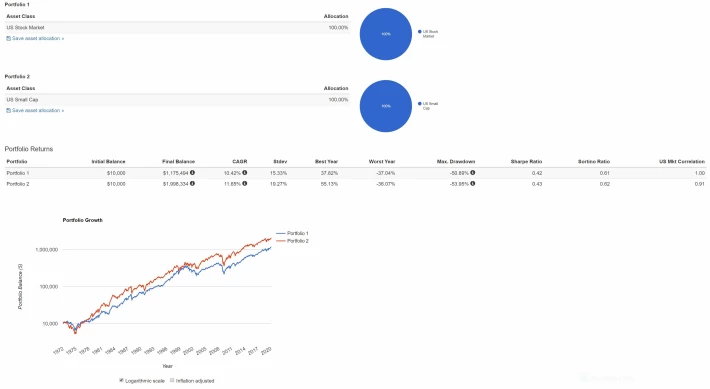Click info icon beside Portfolio 2 max drawdown
Screen dimensions: 710x389
[x=473, y=183]
